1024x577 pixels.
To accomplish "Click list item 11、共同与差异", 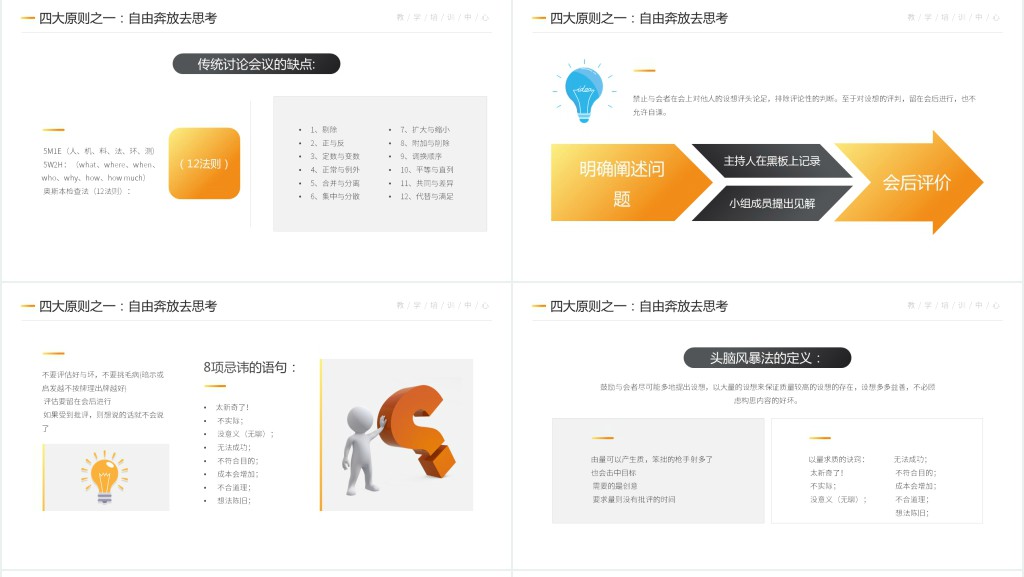I will [426, 183].
